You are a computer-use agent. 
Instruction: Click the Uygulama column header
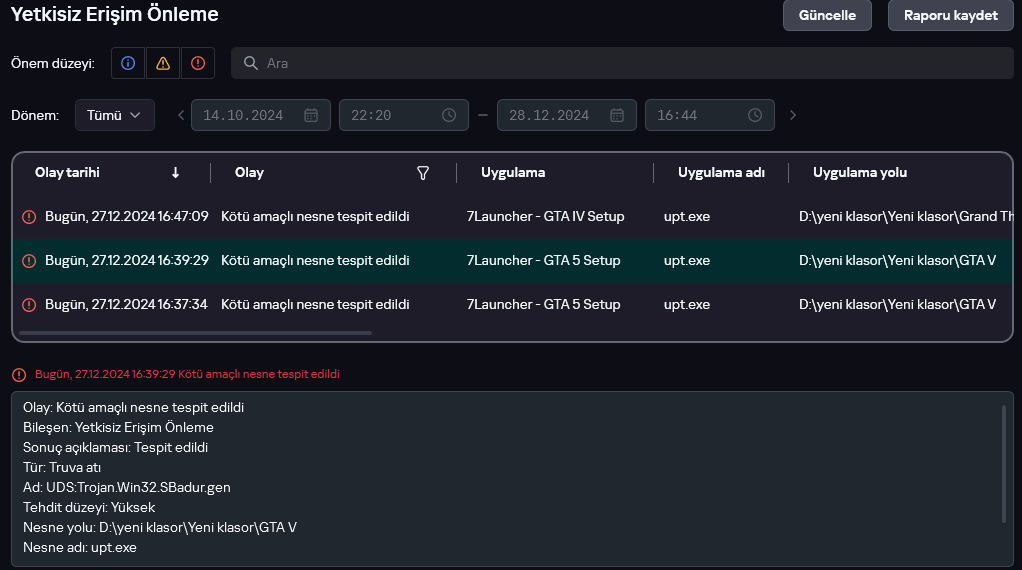pyautogui.click(x=513, y=173)
